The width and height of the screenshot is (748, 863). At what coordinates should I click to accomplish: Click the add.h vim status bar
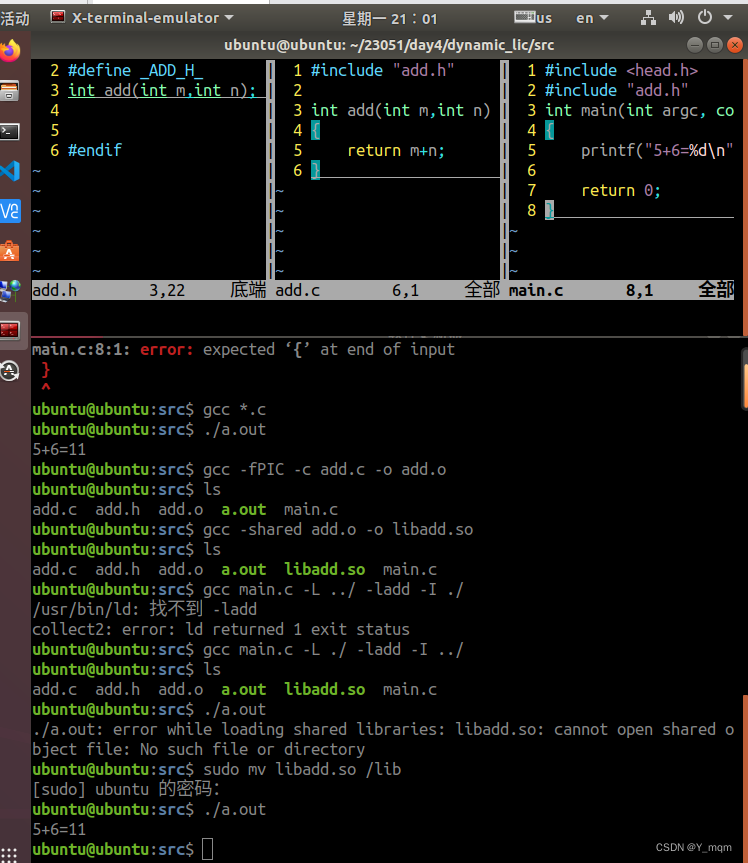click(x=149, y=290)
